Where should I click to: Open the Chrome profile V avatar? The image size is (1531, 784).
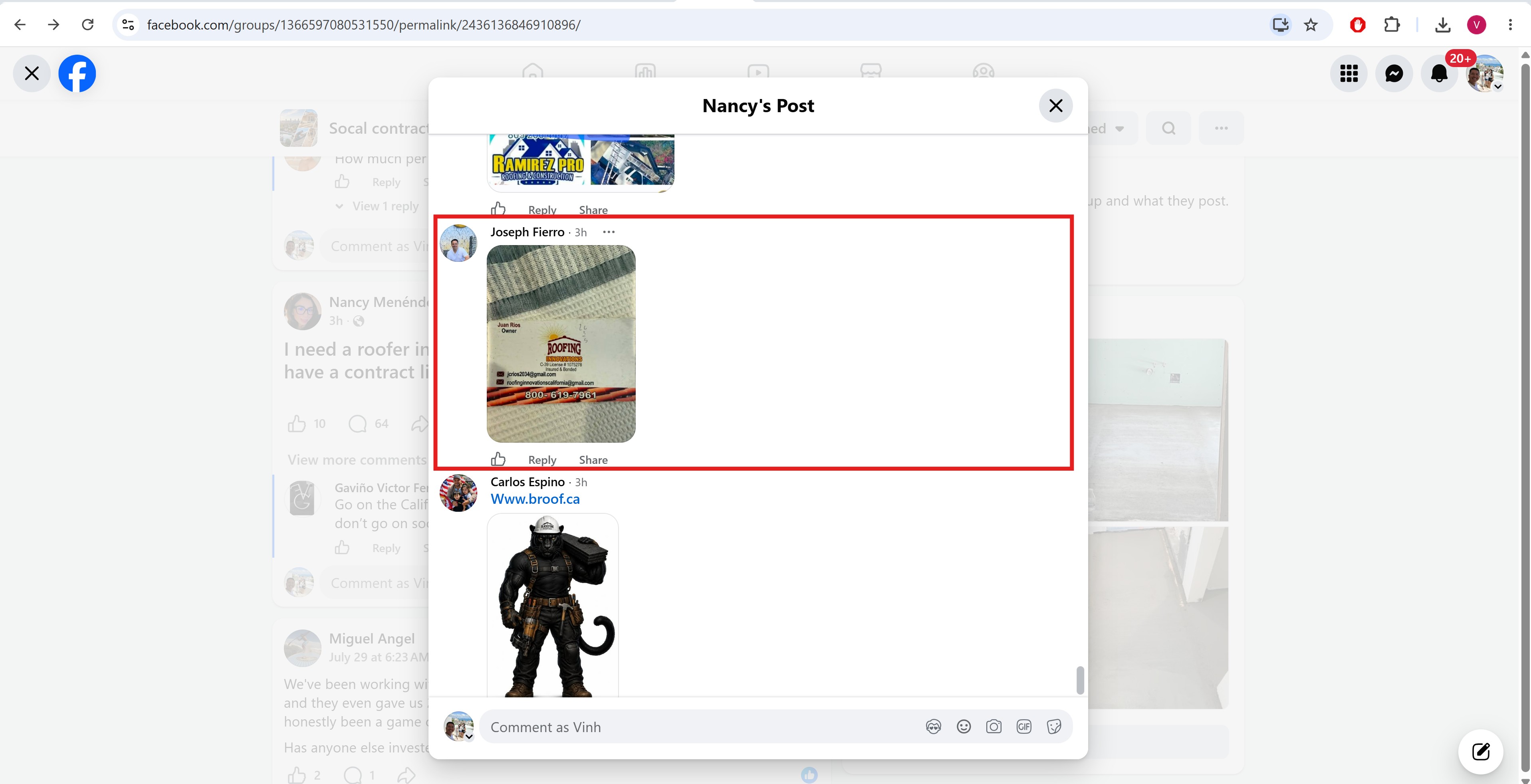(1476, 25)
